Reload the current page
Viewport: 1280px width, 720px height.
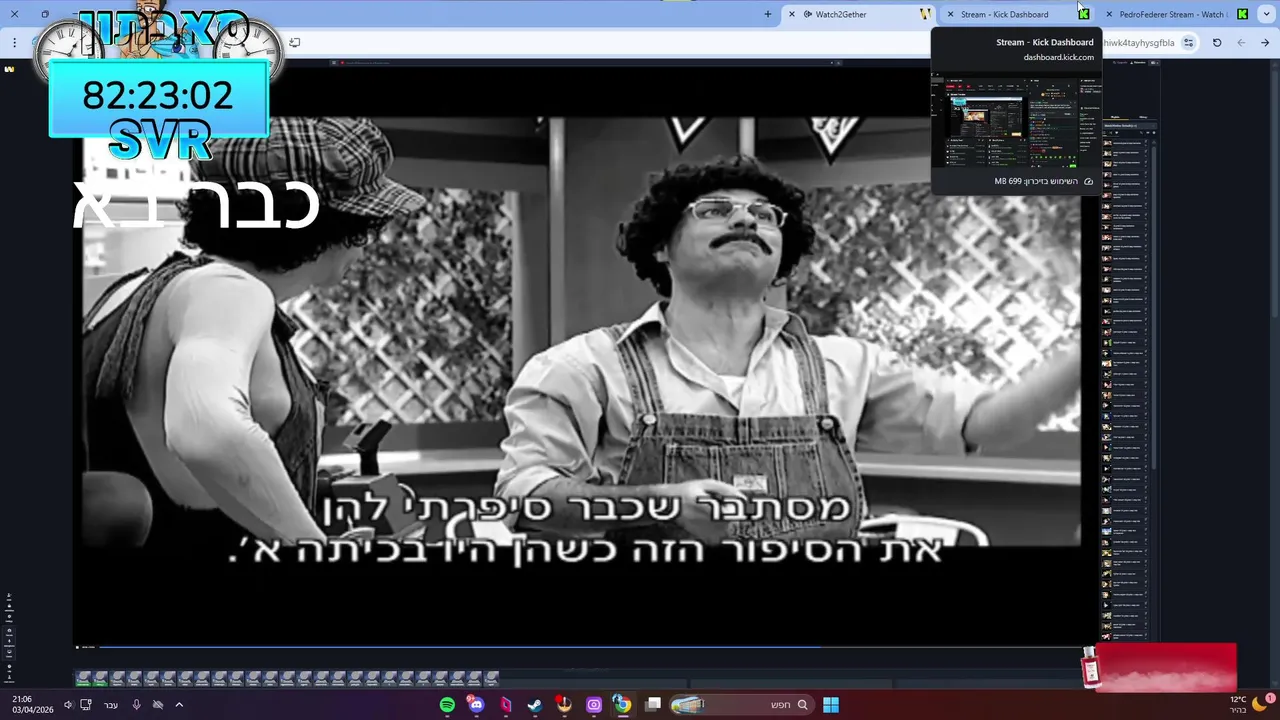point(1217,43)
